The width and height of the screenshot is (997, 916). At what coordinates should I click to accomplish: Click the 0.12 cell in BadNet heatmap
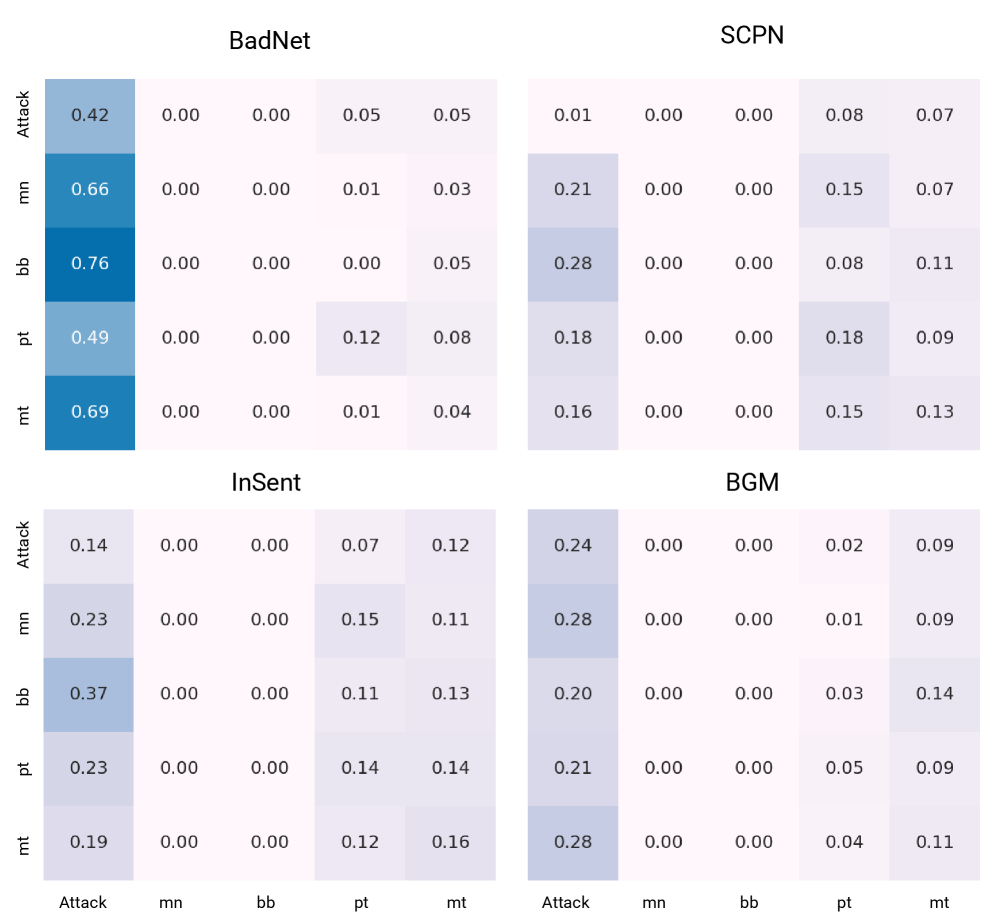(x=361, y=338)
